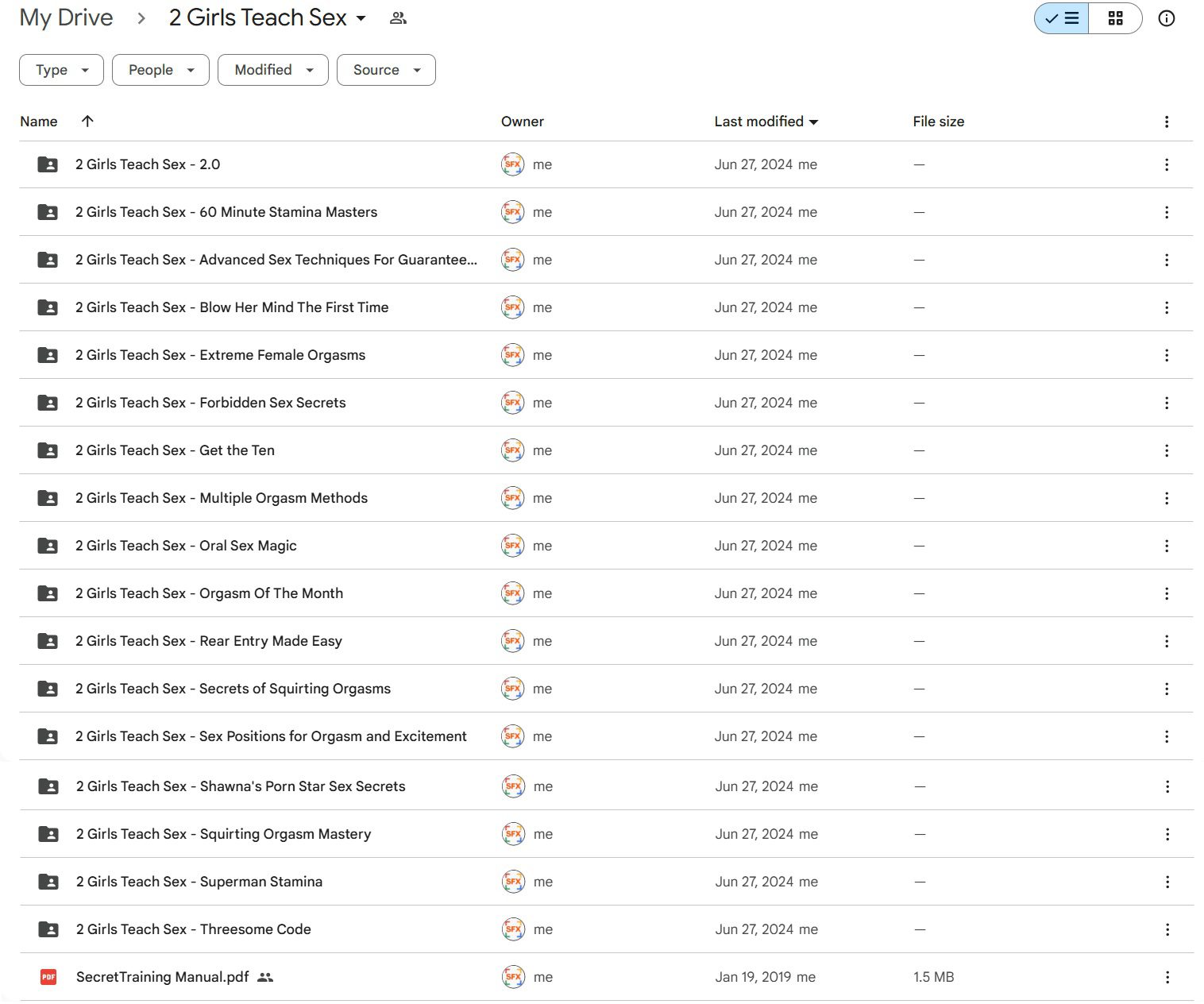The image size is (1204, 1004).
Task: Click owner avatar in 'Extreme Female Orgasms' row
Action: pyautogui.click(x=513, y=355)
